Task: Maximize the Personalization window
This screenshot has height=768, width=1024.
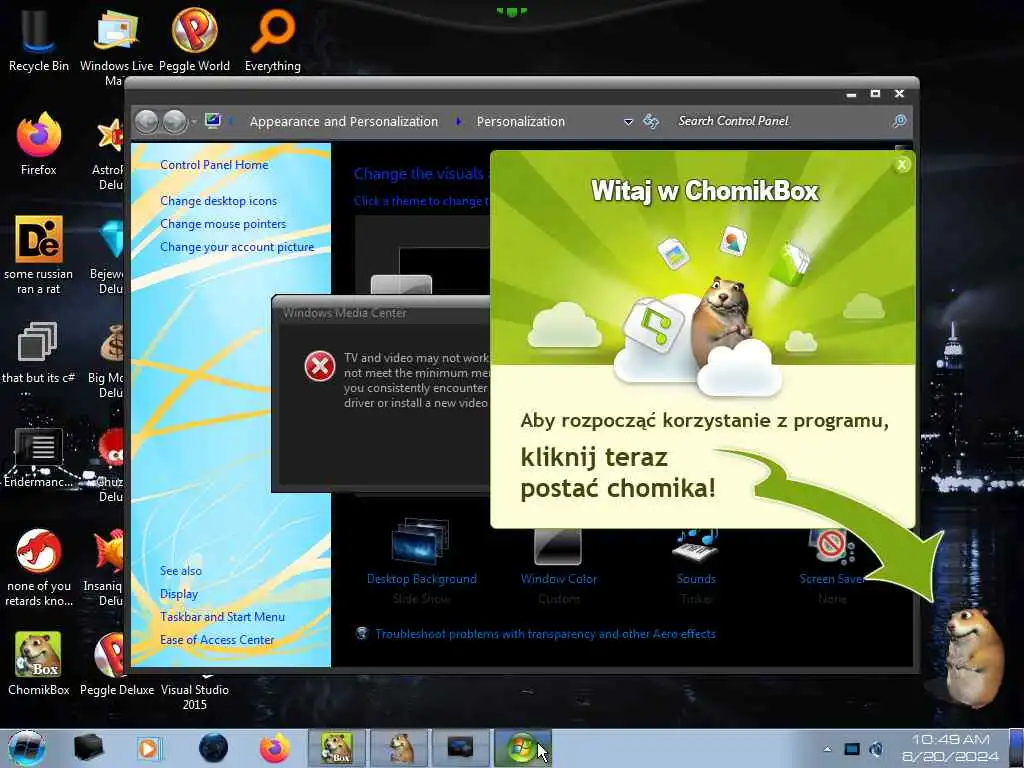Action: [875, 94]
